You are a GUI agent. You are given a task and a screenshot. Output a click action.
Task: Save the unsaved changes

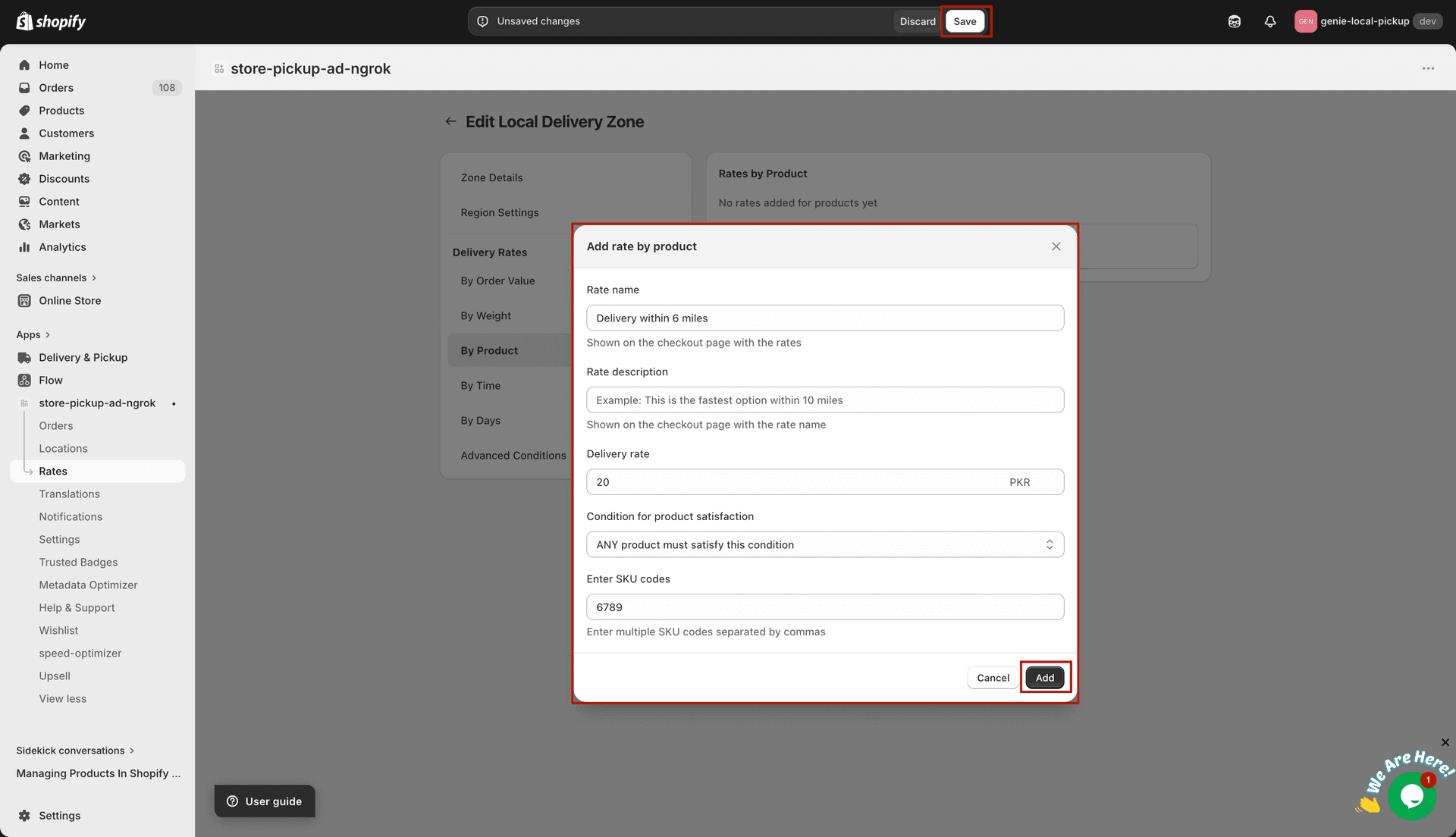pos(965,21)
